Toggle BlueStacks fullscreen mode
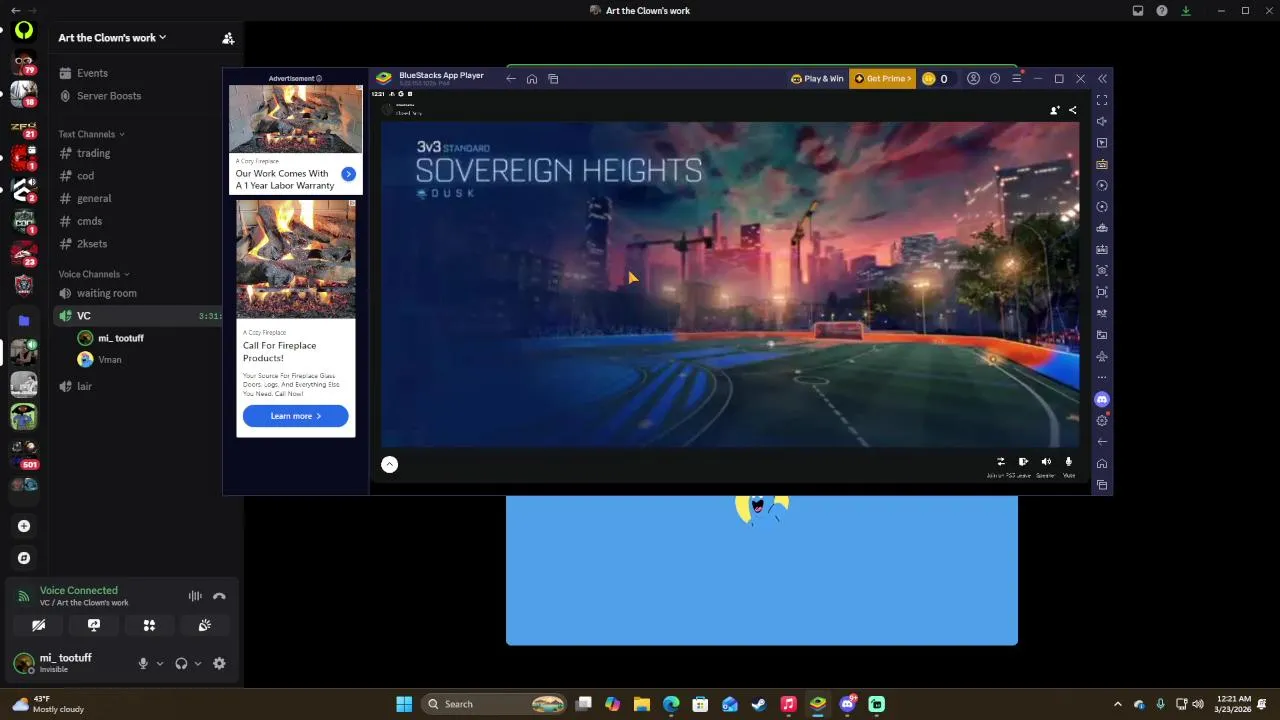 coord(1102,100)
